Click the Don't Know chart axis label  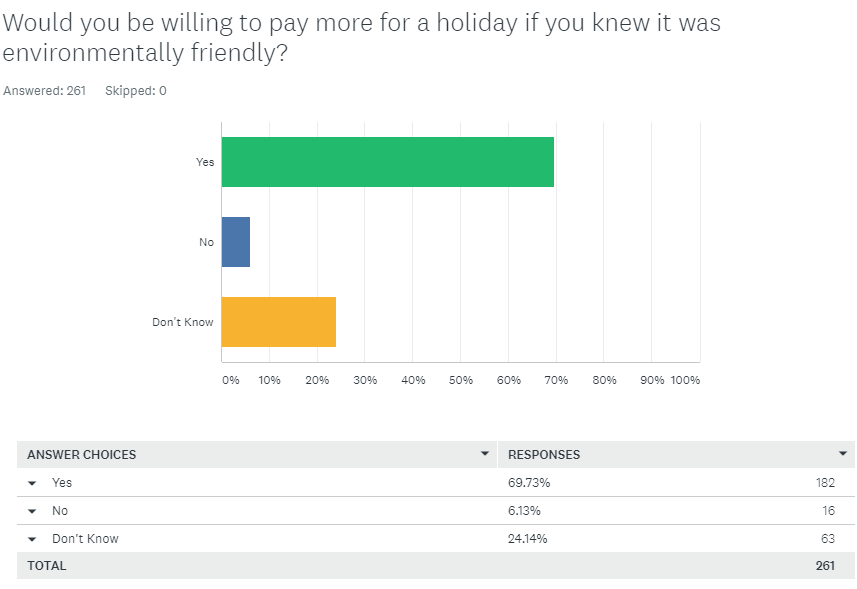(183, 322)
